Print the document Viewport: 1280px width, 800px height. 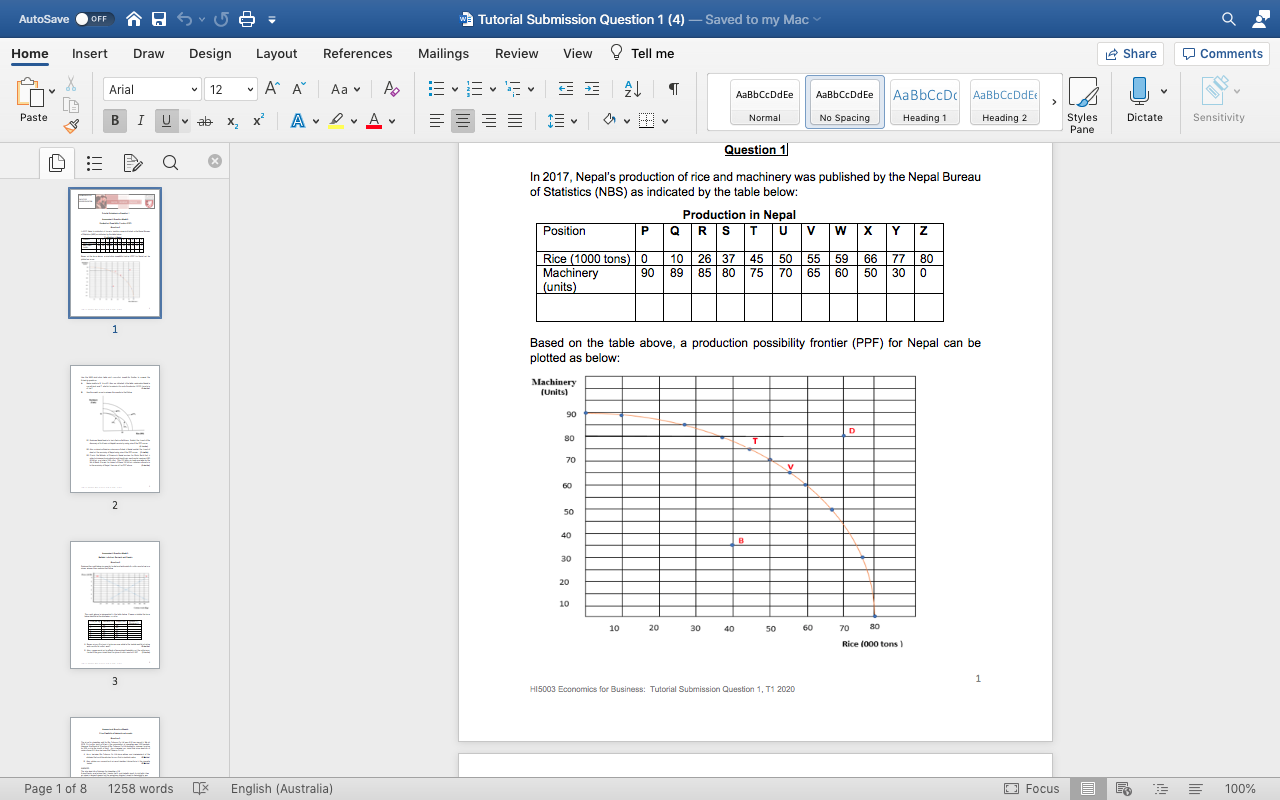(246, 19)
